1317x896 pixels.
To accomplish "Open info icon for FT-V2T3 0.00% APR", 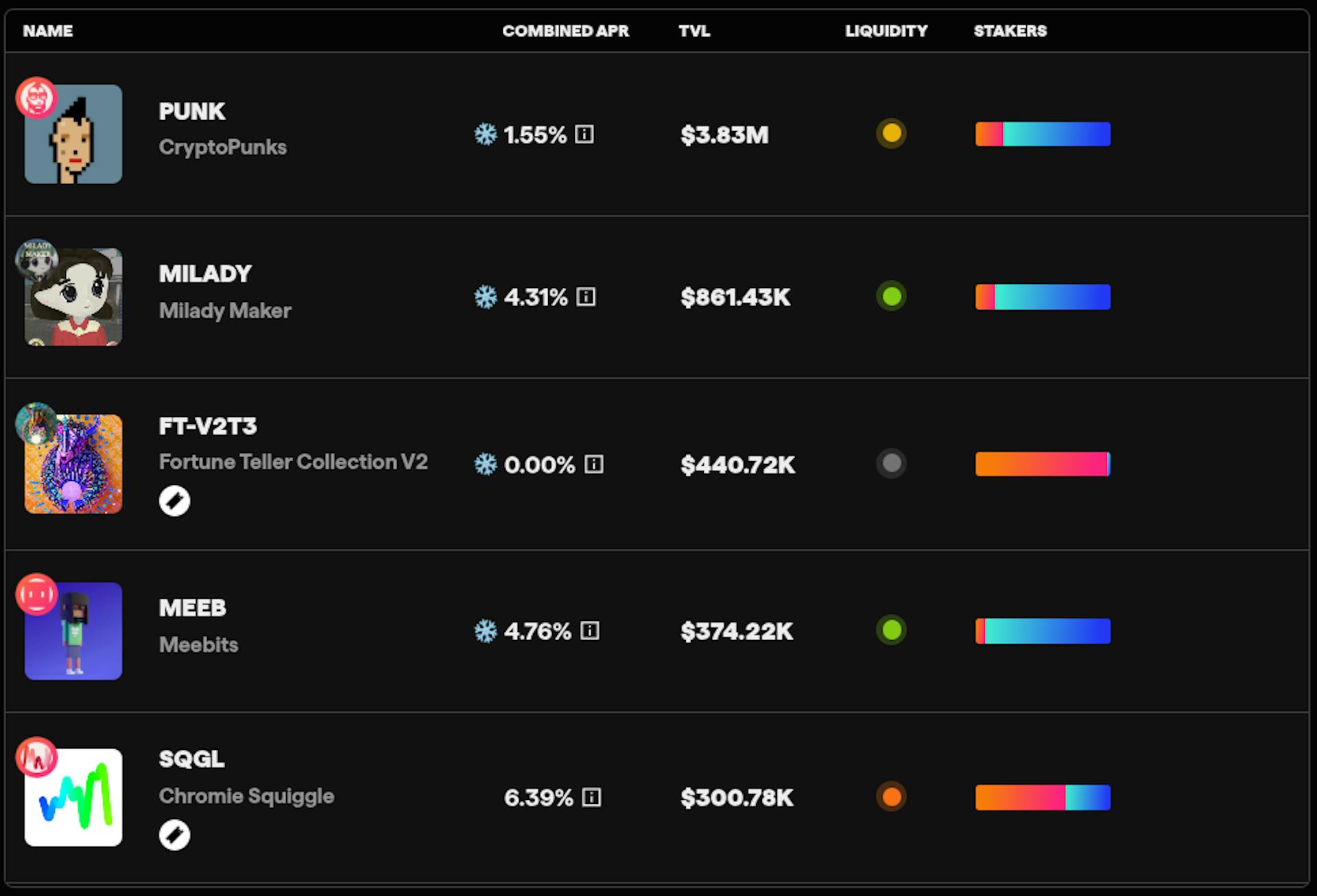I will pyautogui.click(x=593, y=464).
